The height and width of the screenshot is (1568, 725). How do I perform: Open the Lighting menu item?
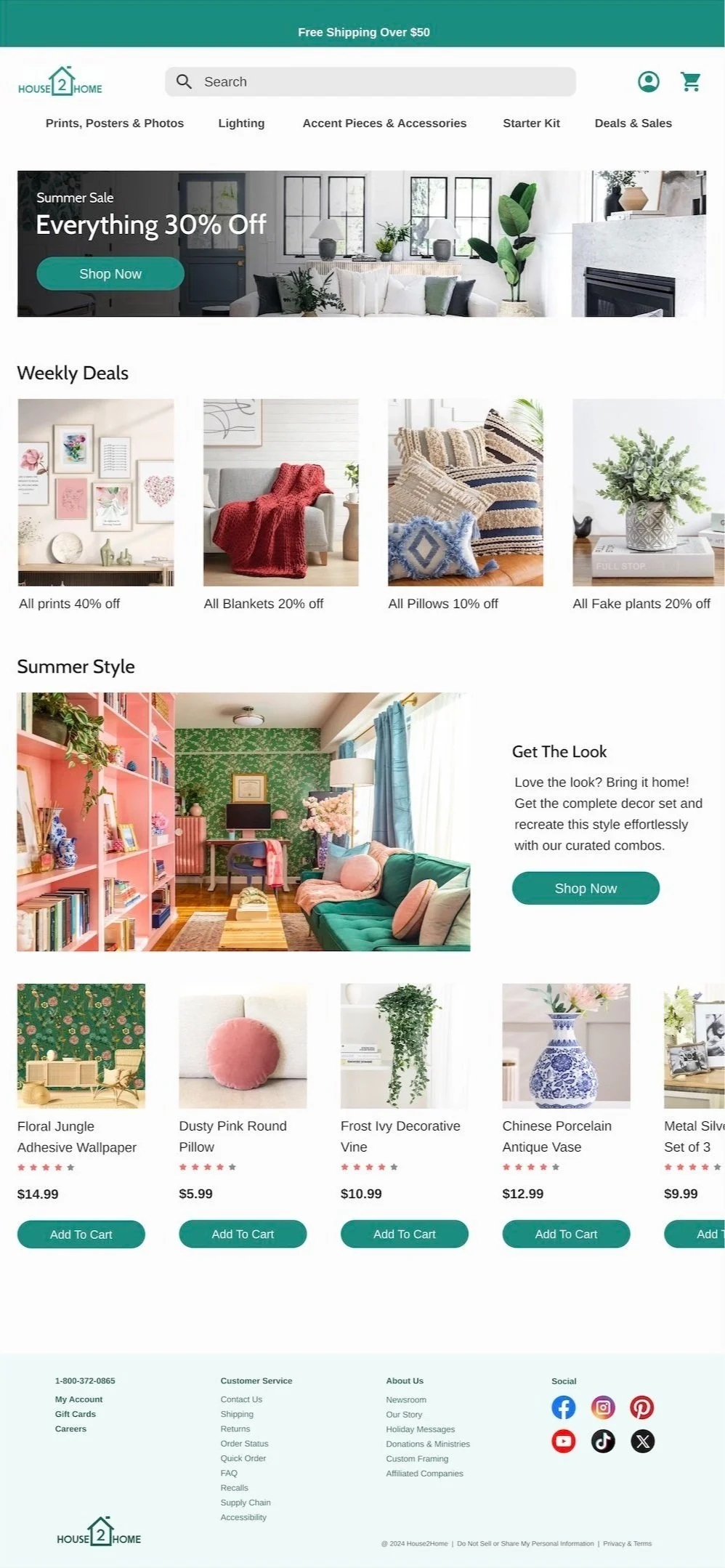[x=241, y=124]
